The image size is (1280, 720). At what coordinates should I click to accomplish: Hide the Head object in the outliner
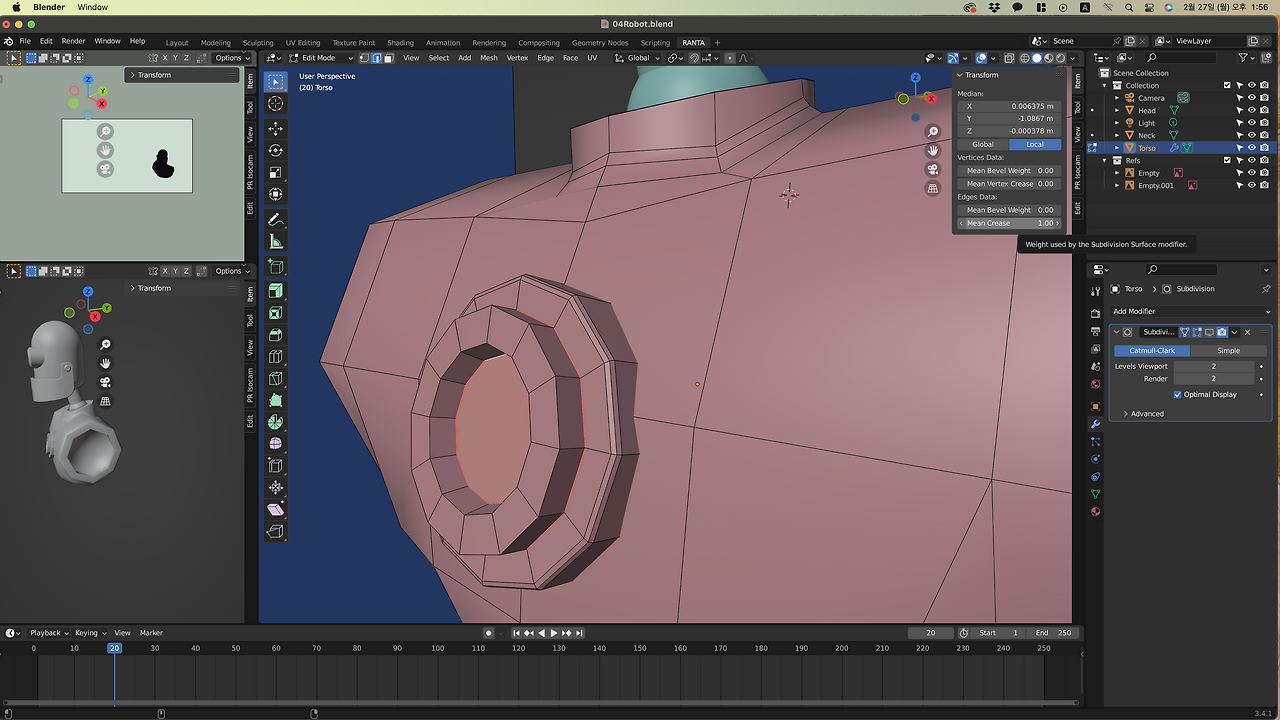[x=1251, y=111]
